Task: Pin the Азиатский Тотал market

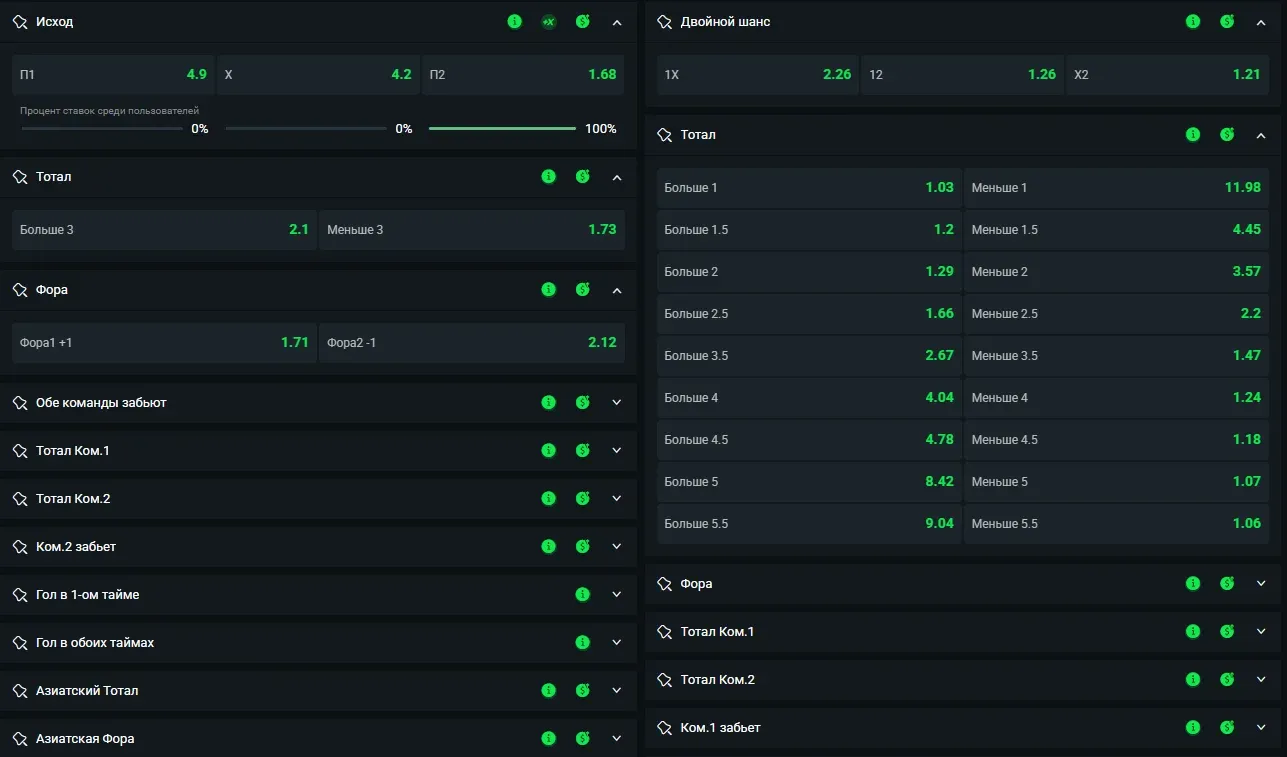Action: point(20,691)
